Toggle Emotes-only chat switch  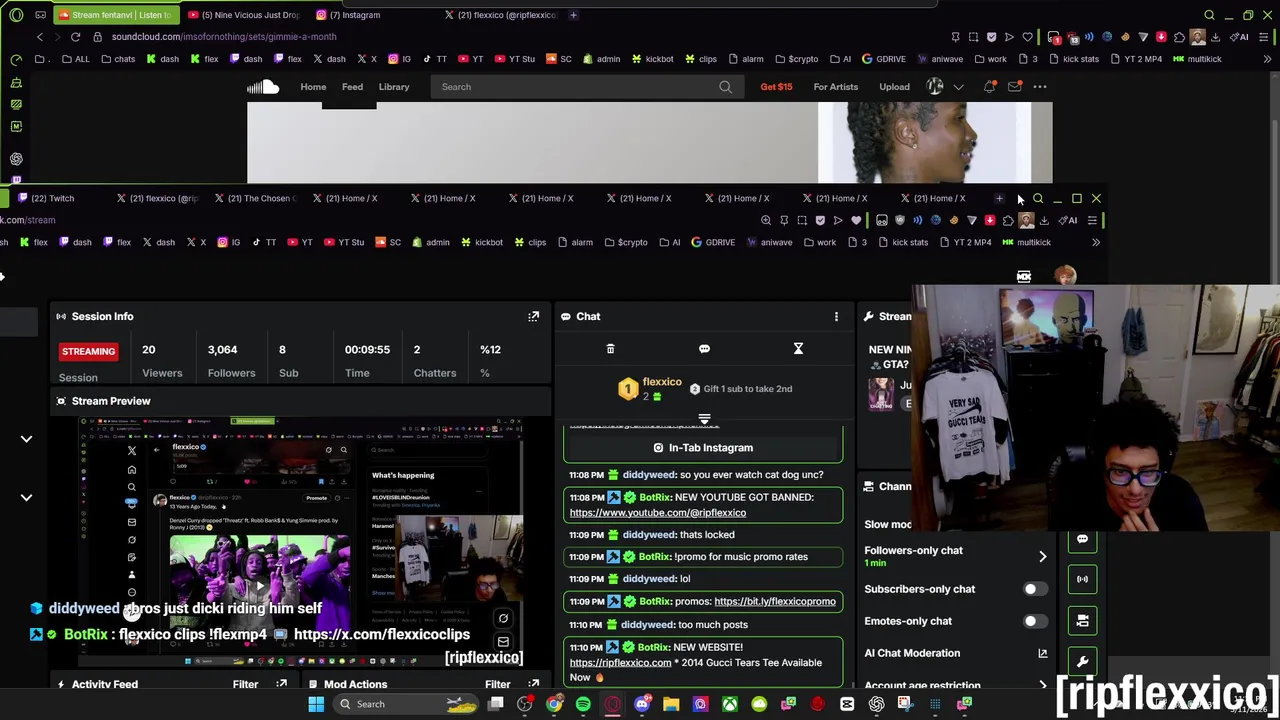pyautogui.click(x=1035, y=621)
